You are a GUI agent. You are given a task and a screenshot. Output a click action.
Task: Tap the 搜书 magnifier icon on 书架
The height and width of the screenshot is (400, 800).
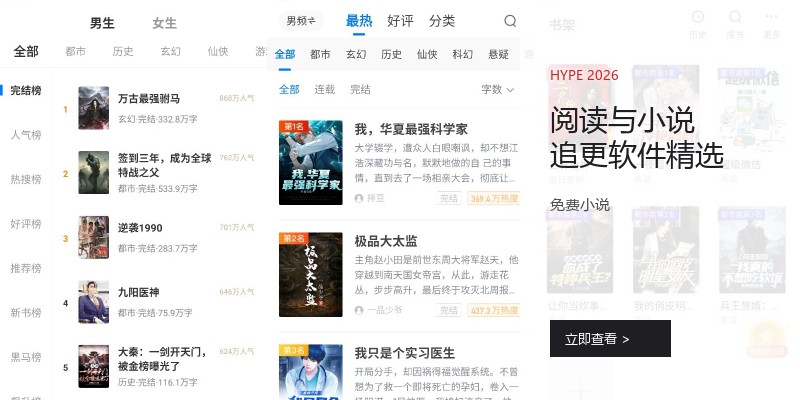[x=735, y=17]
